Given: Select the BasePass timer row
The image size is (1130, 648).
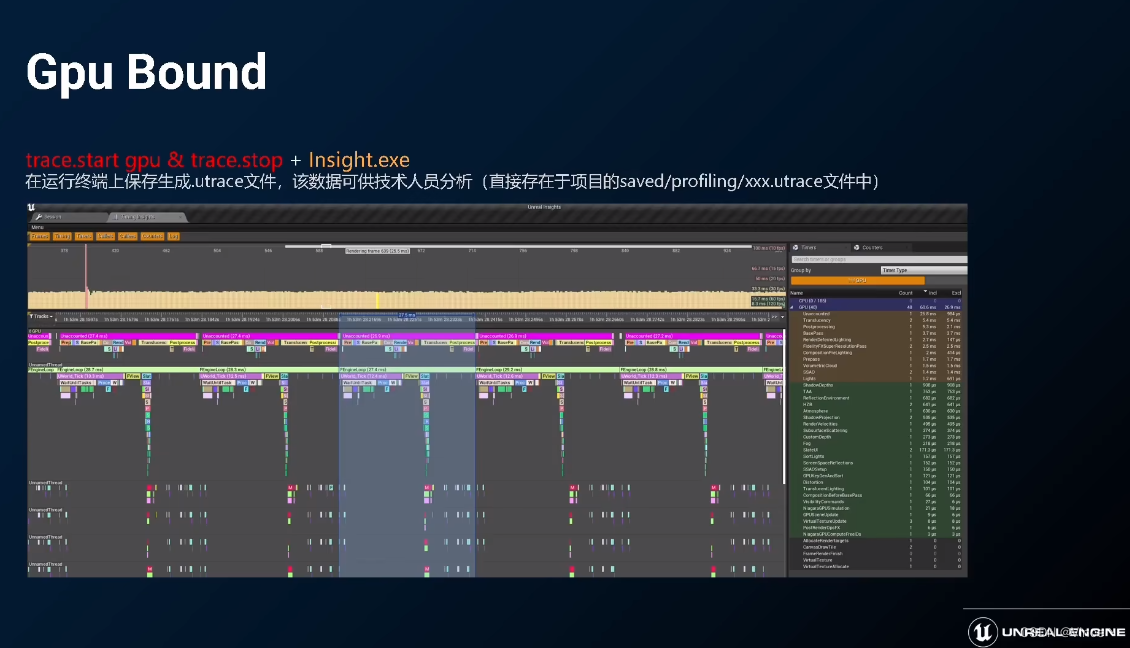Looking at the screenshot, I should 878,333.
